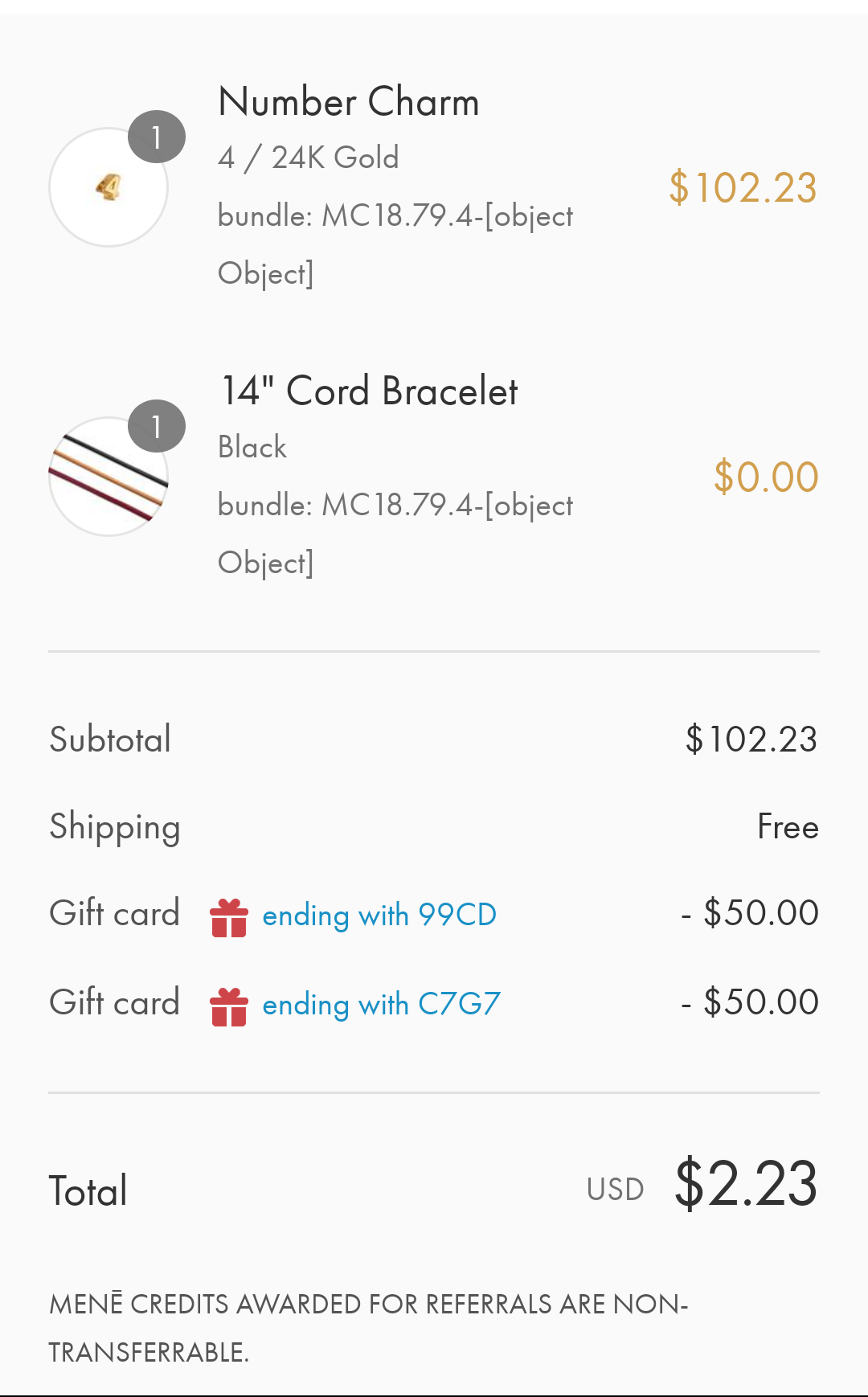Click the first -$50.00 gift card deduction
Viewport: 868px width, 1397px height.
pyautogui.click(x=750, y=913)
